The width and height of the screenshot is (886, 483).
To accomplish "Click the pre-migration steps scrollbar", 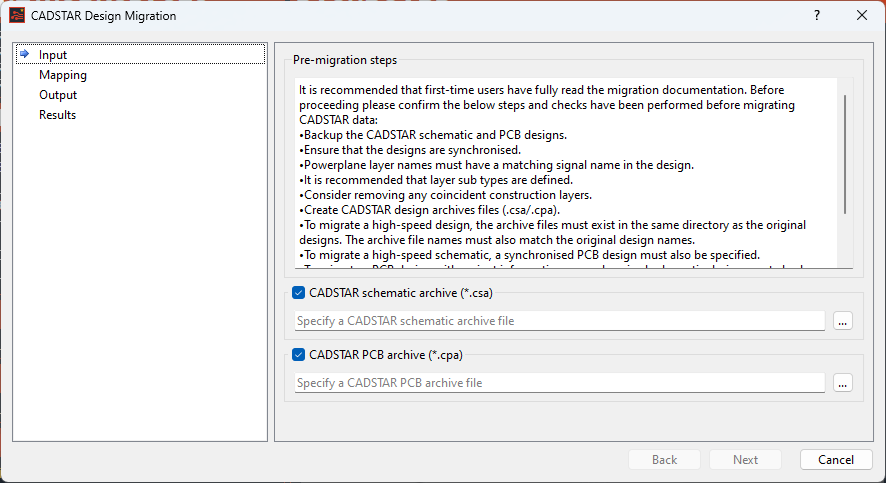I will pyautogui.click(x=845, y=154).
